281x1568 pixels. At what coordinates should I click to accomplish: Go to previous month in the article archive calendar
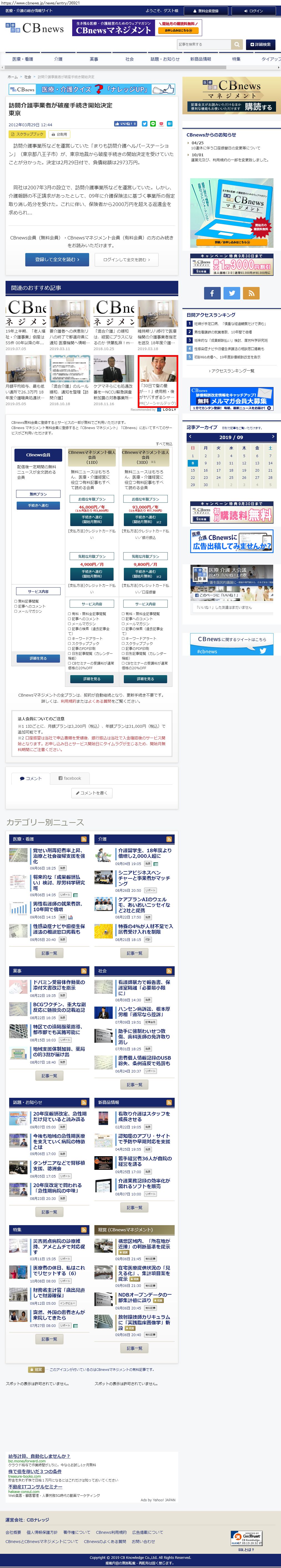190,437
